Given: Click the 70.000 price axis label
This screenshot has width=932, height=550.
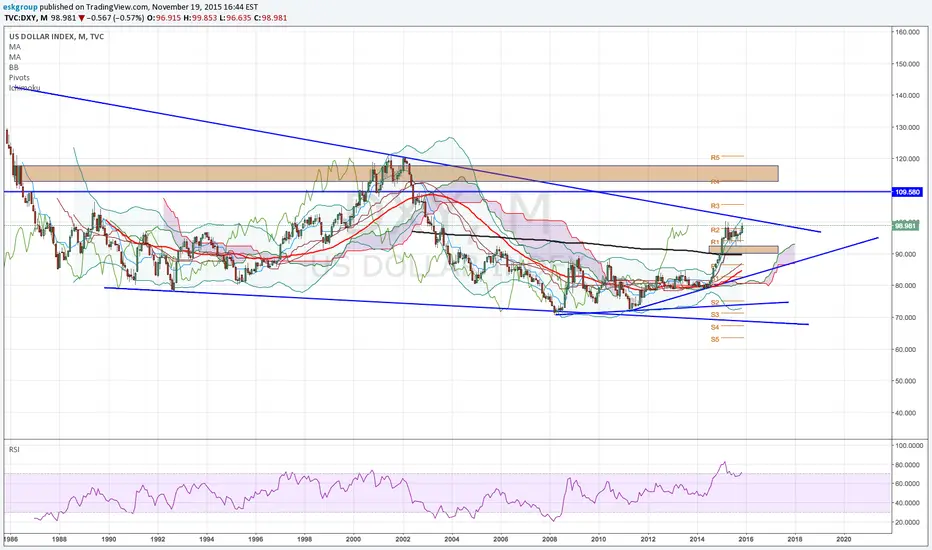Looking at the screenshot, I should 906,318.
